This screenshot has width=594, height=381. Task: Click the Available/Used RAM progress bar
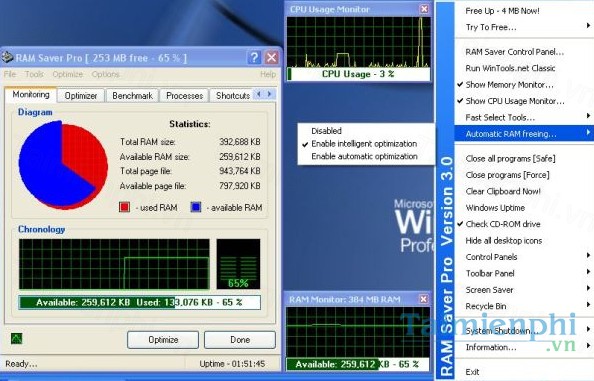click(139, 302)
